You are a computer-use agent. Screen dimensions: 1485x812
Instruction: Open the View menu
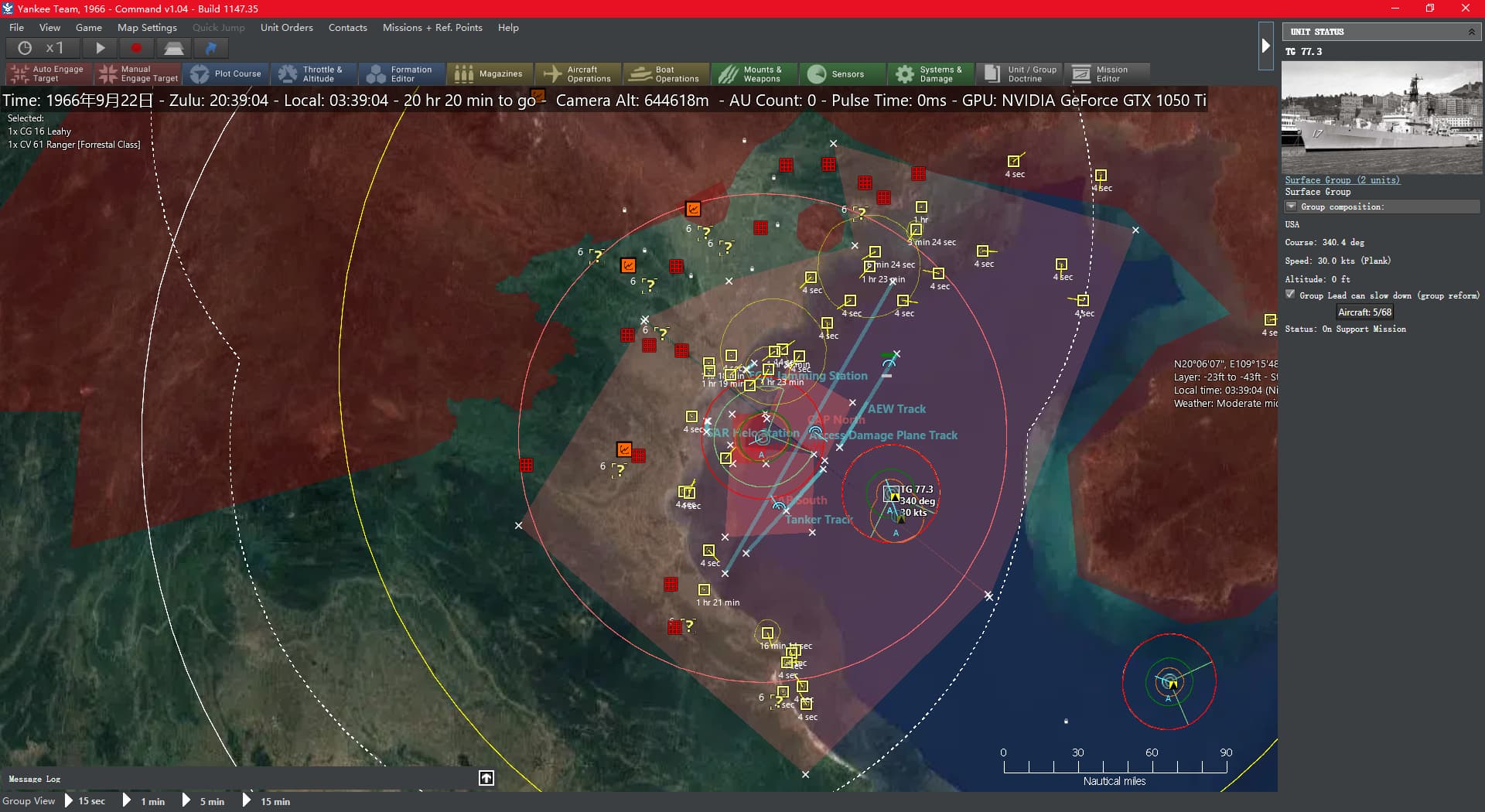point(49,27)
